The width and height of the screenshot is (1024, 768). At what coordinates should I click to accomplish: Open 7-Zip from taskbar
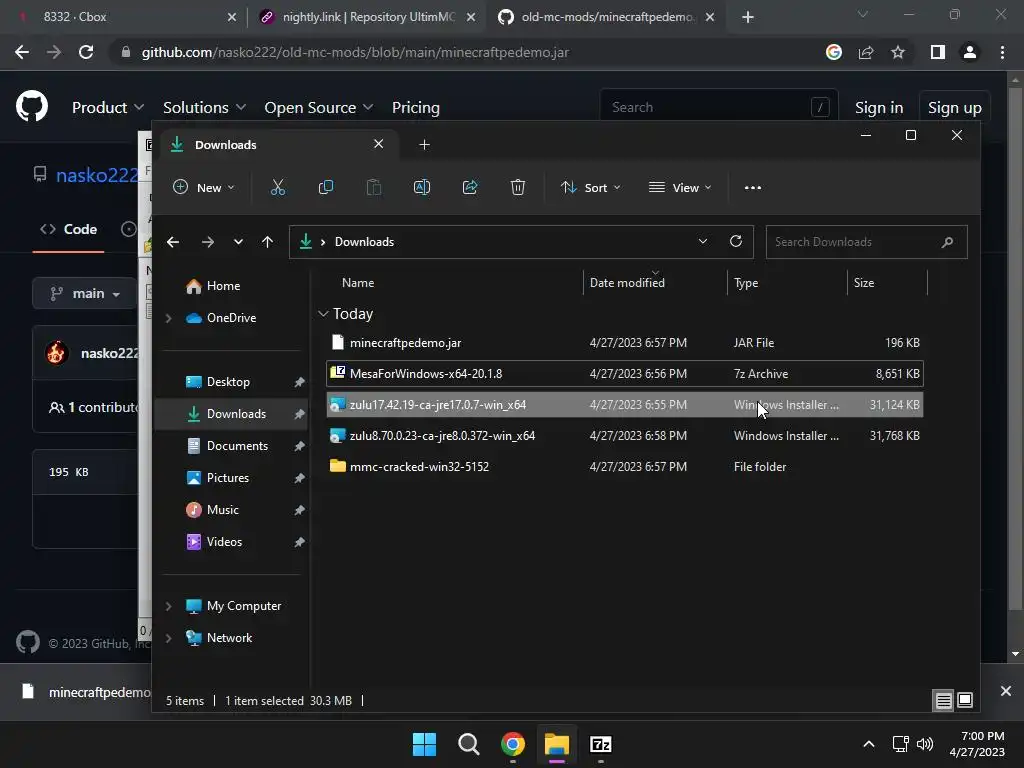click(x=600, y=744)
